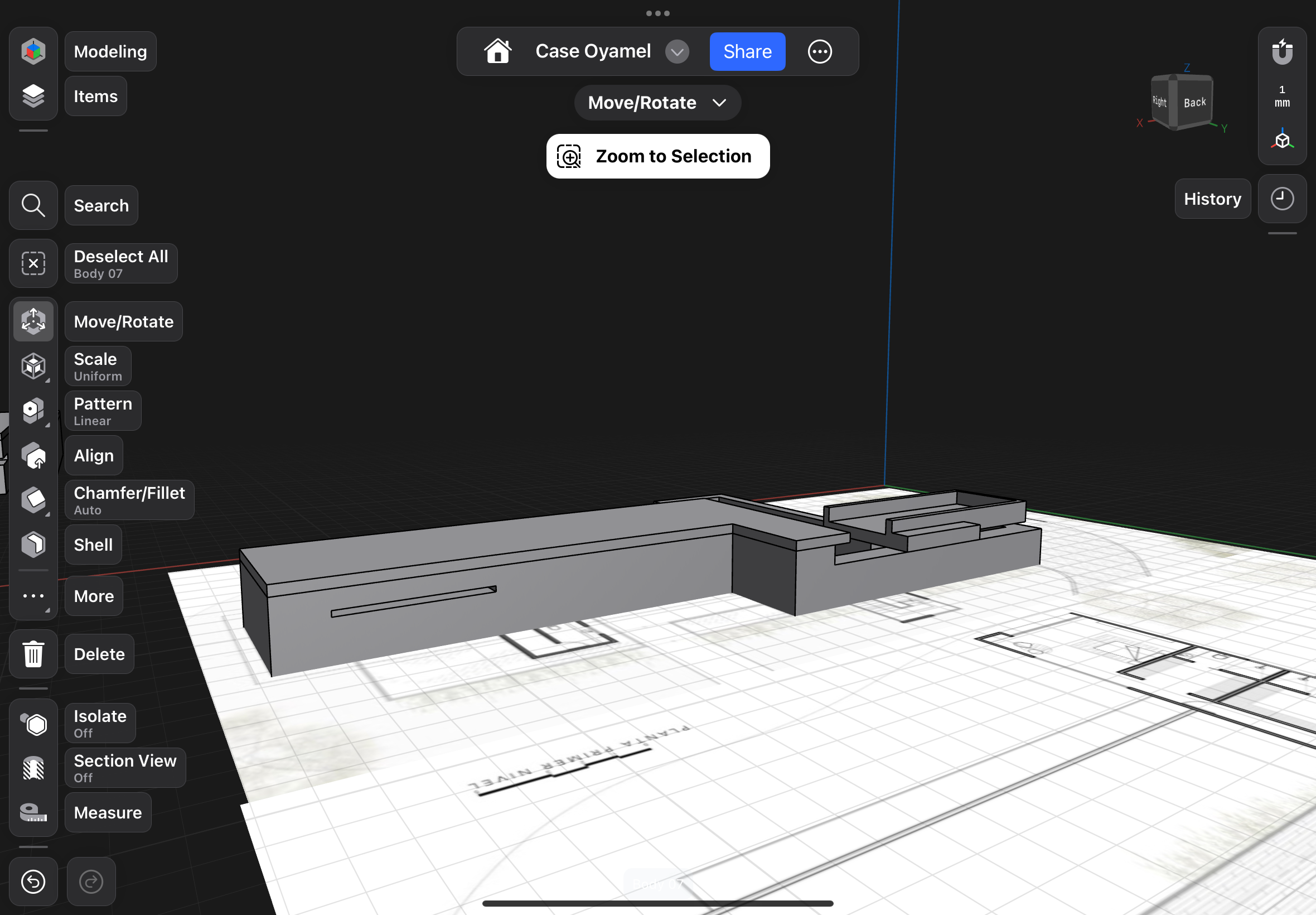Toggle the snapping magnet icon
The height and width of the screenshot is (915, 1316).
(x=1282, y=51)
